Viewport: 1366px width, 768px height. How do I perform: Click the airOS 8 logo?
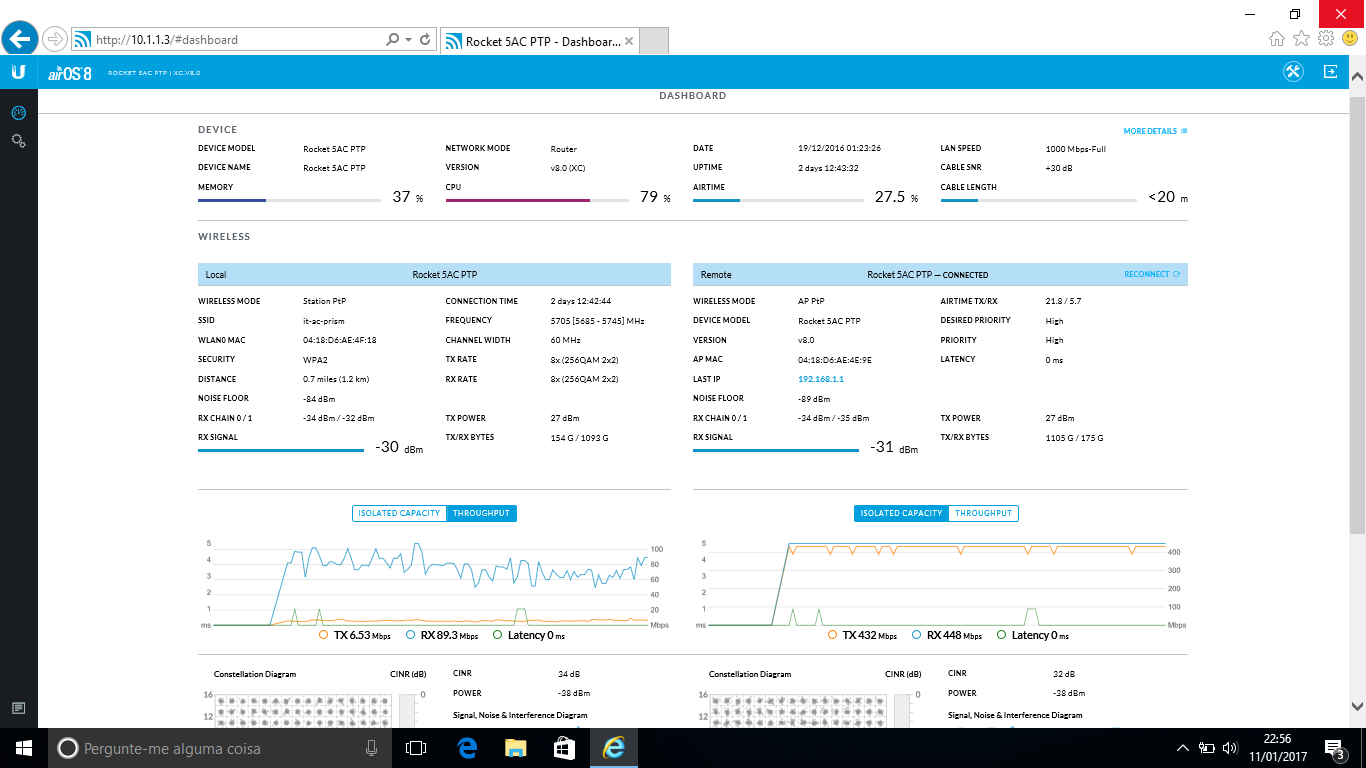pos(70,73)
